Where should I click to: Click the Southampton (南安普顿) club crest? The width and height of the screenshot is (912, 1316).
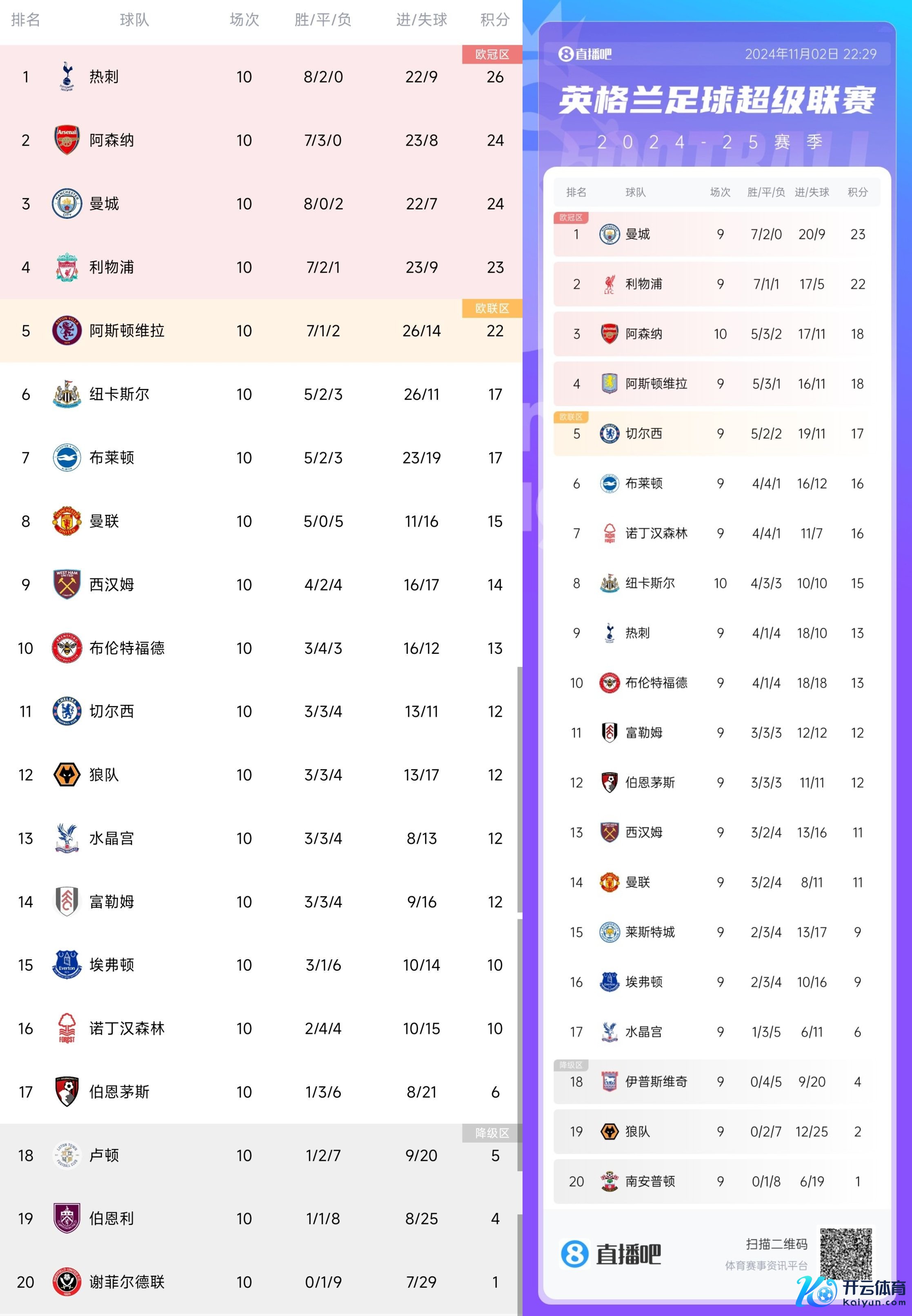(x=609, y=1181)
